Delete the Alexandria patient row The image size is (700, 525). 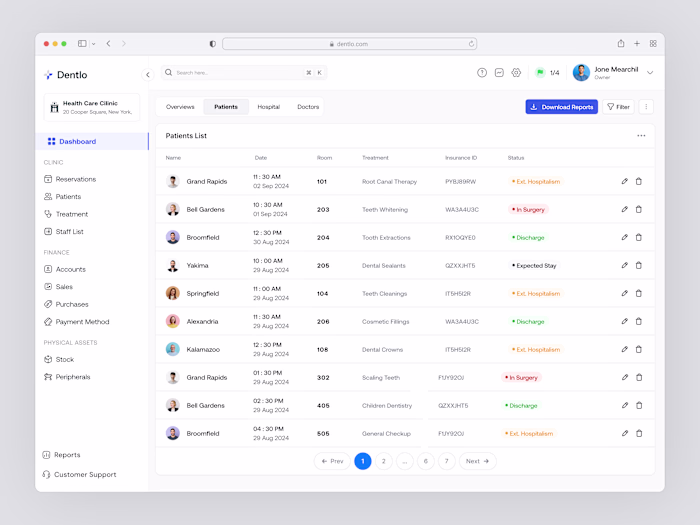tap(639, 321)
